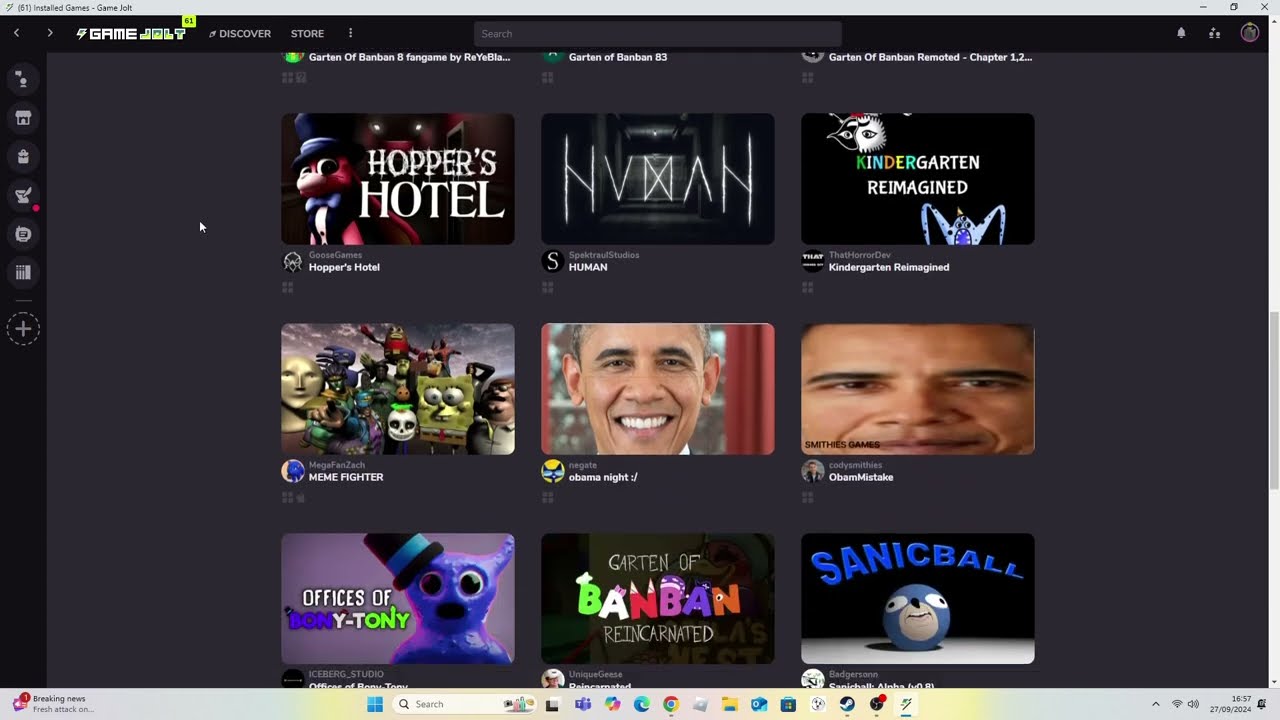This screenshot has width=1280, height=720.
Task: Go back with the left arrow
Action: (x=17, y=33)
